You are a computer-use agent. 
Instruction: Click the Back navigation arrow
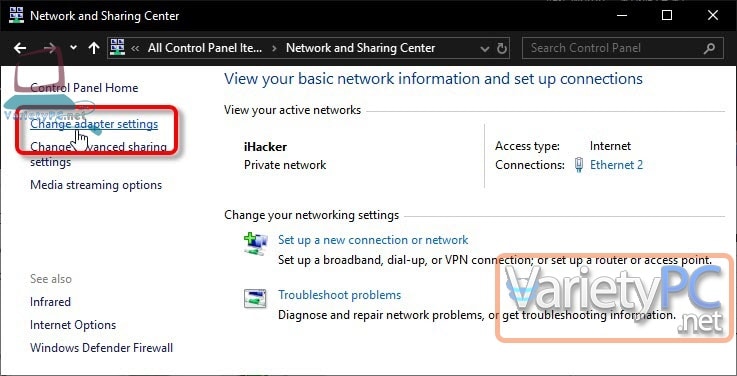(20, 47)
